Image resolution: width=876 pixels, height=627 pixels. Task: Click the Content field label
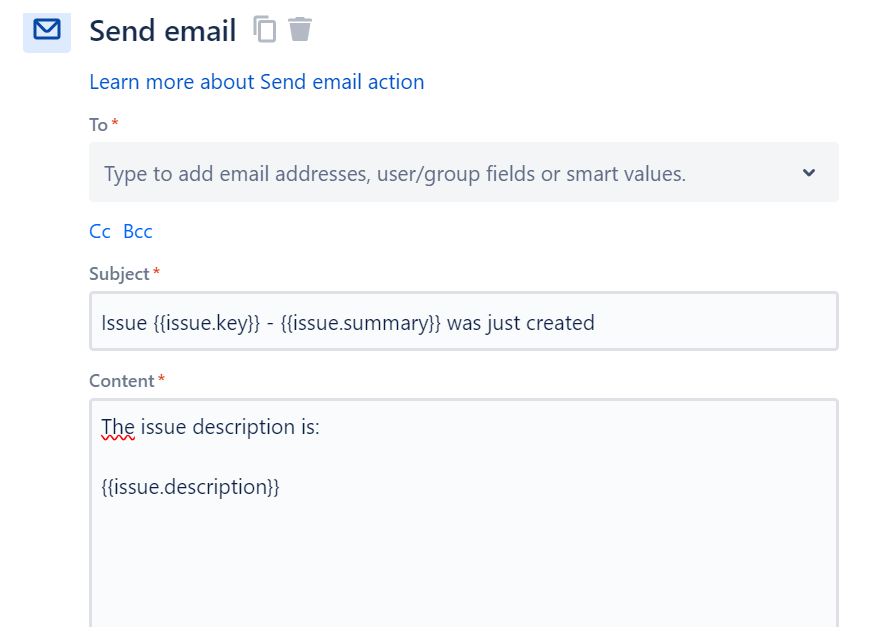click(120, 380)
